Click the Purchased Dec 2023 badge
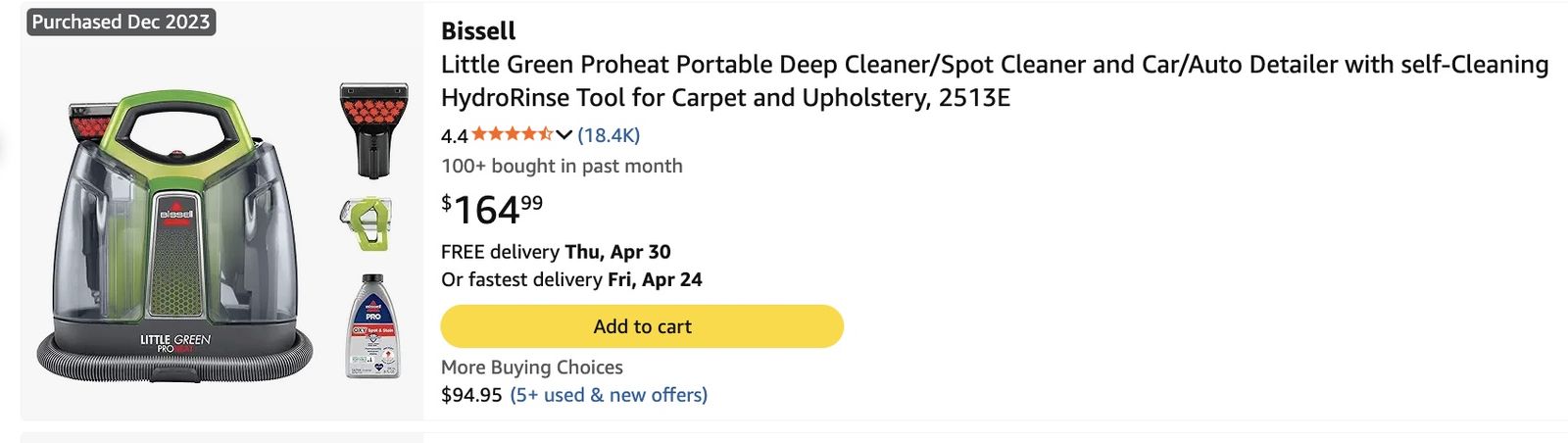1568x443 pixels. point(121,22)
